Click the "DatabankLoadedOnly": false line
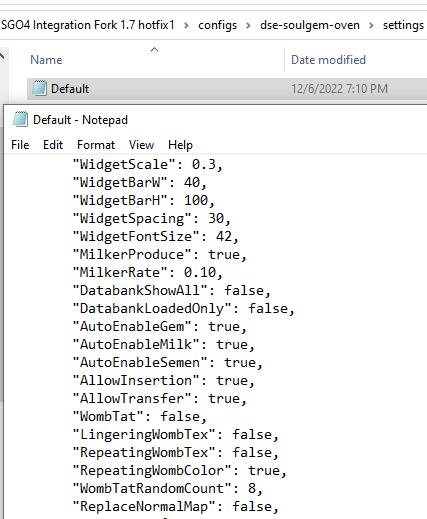This screenshot has width=427, height=519. pos(184,308)
